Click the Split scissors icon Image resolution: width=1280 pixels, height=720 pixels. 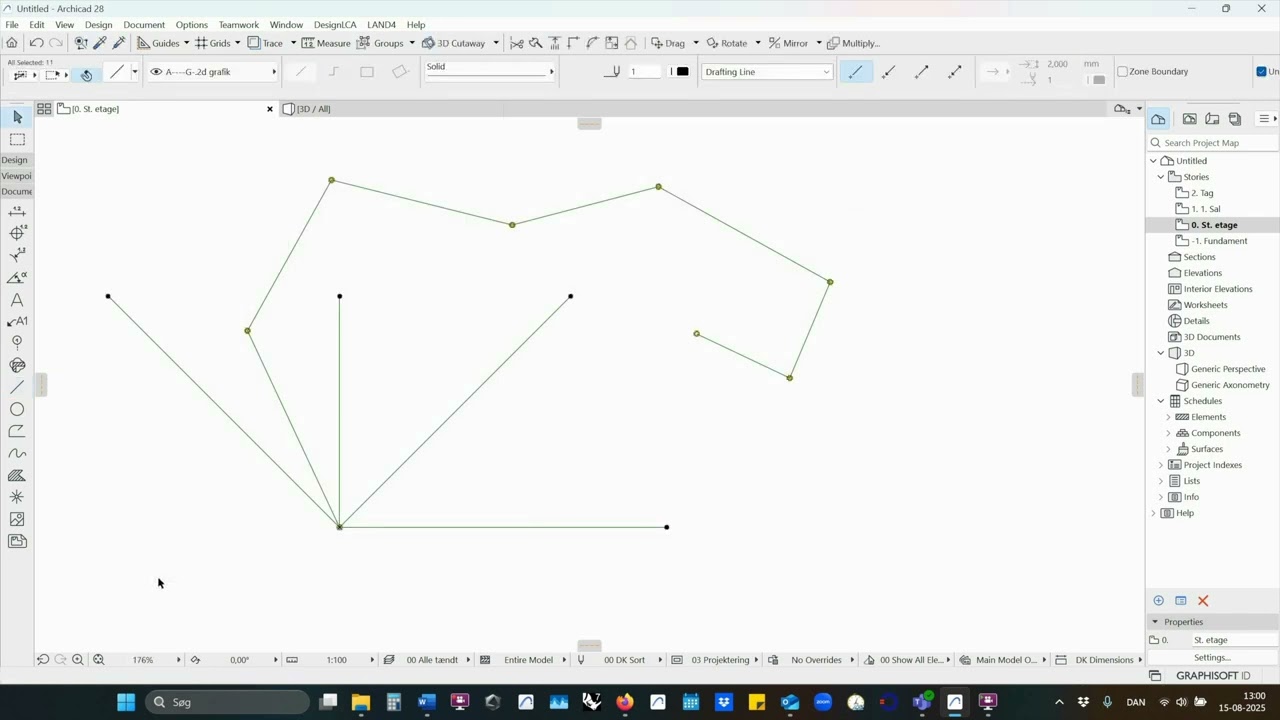point(516,43)
